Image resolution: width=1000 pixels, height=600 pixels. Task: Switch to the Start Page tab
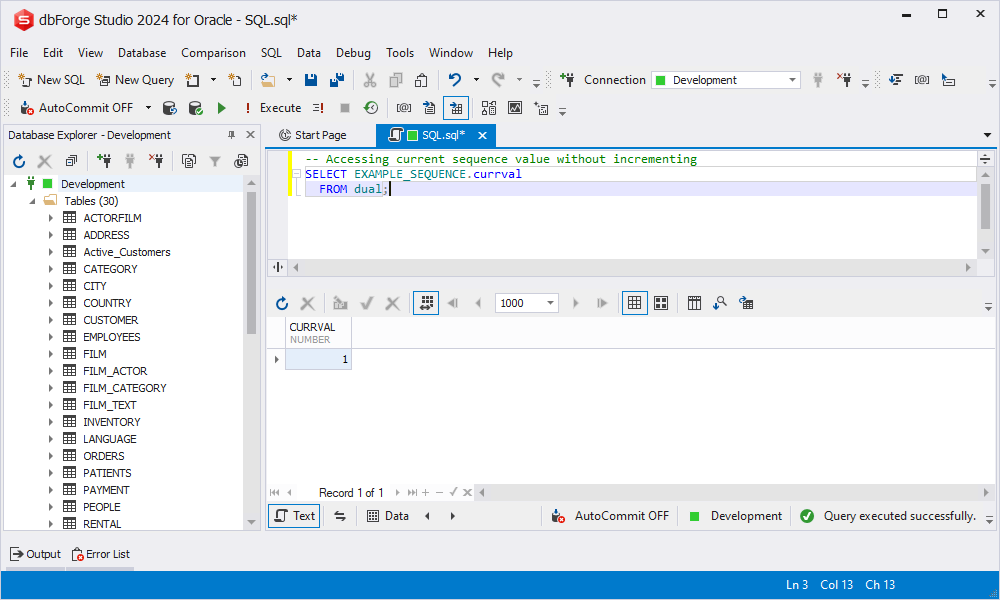tap(313, 135)
